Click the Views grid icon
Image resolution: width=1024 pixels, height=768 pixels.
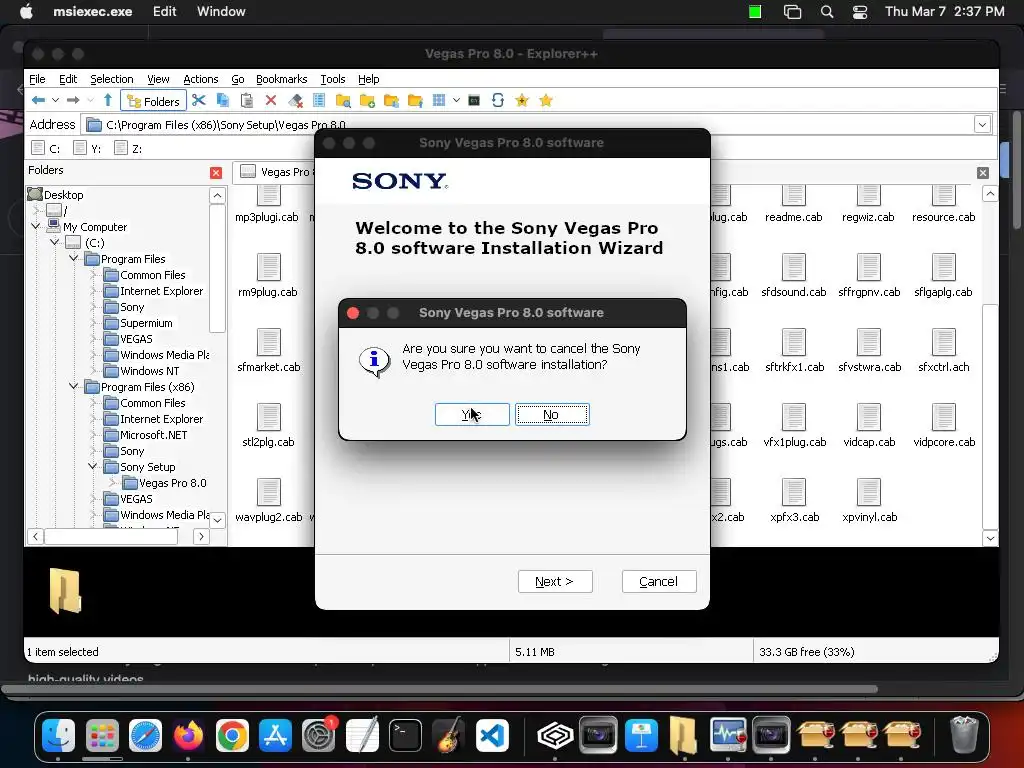tap(439, 101)
